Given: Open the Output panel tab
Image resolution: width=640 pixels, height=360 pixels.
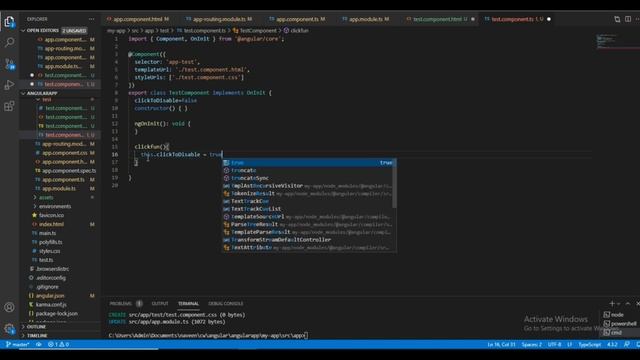Looking at the screenshot, I should (160, 304).
